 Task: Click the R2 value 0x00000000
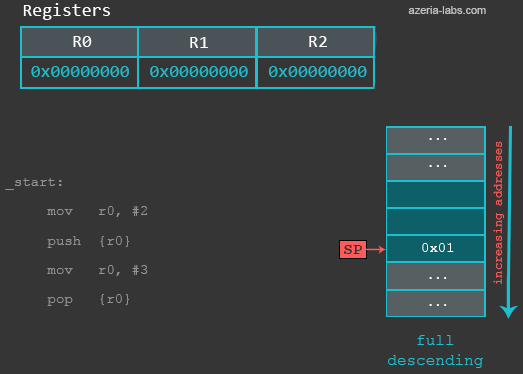pyautogui.click(x=317, y=72)
